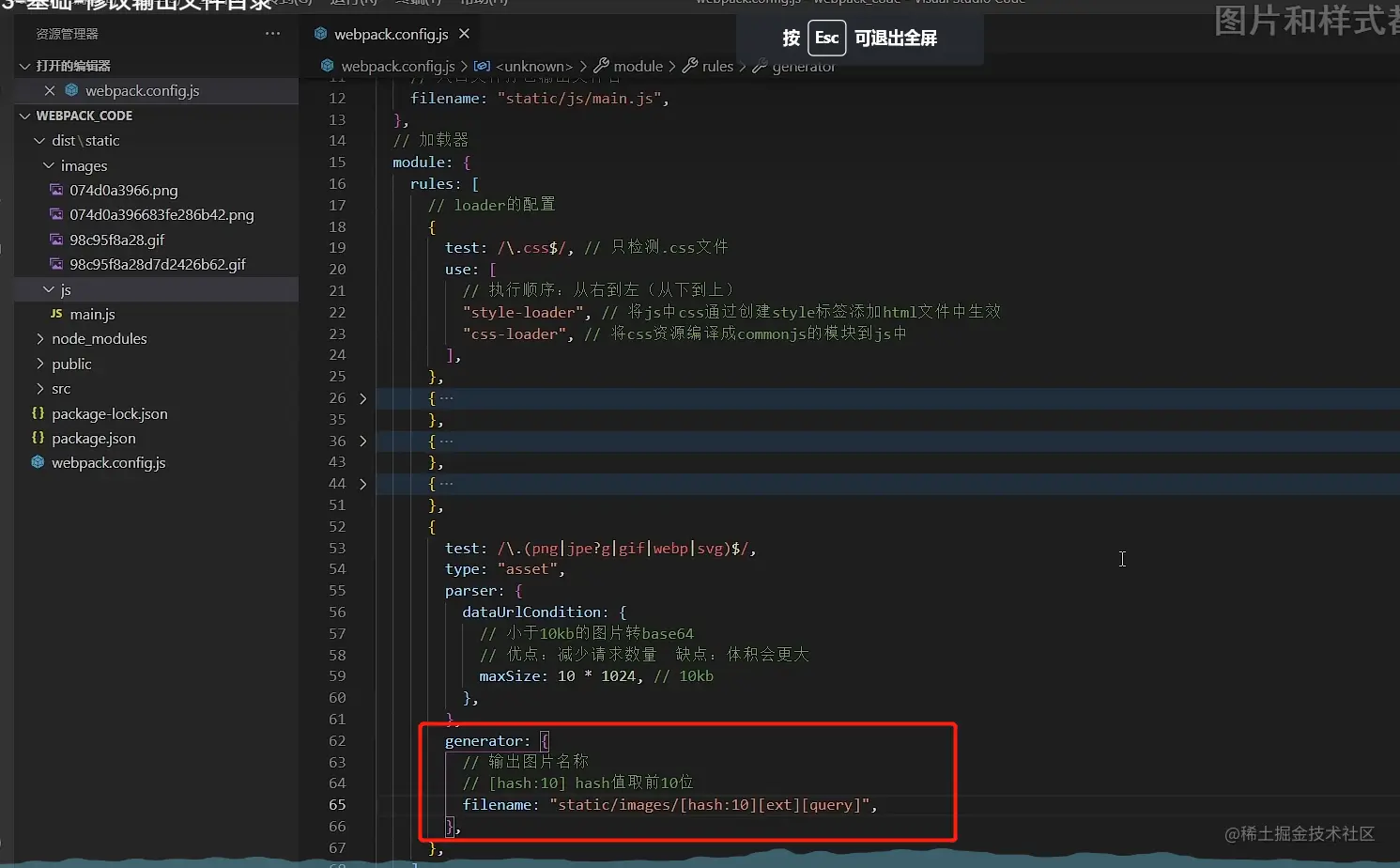Unfold the collapsed code block at line 36
Screen dimensions: 1400x868
[x=363, y=441]
